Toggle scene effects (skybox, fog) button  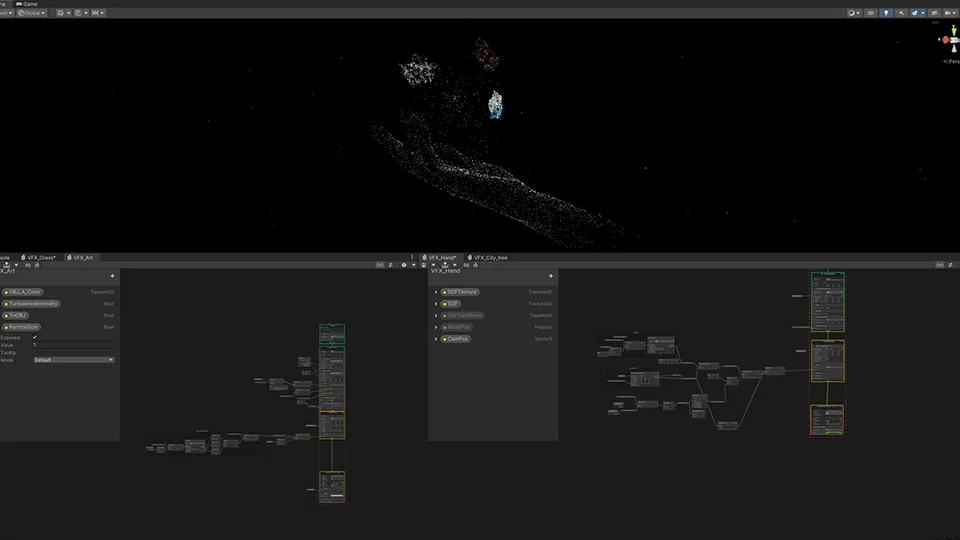[x=917, y=13]
